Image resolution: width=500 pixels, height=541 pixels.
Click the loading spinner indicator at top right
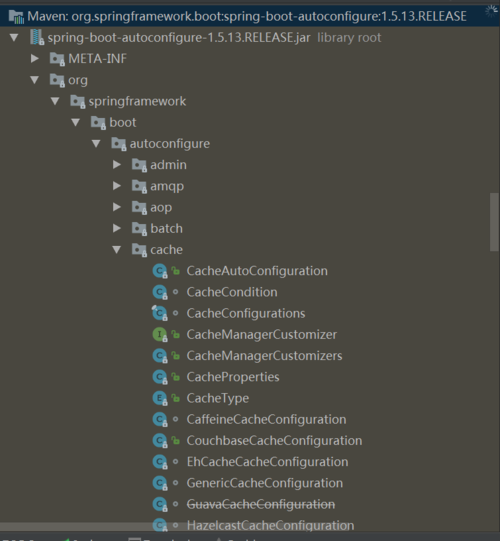[491, 11]
